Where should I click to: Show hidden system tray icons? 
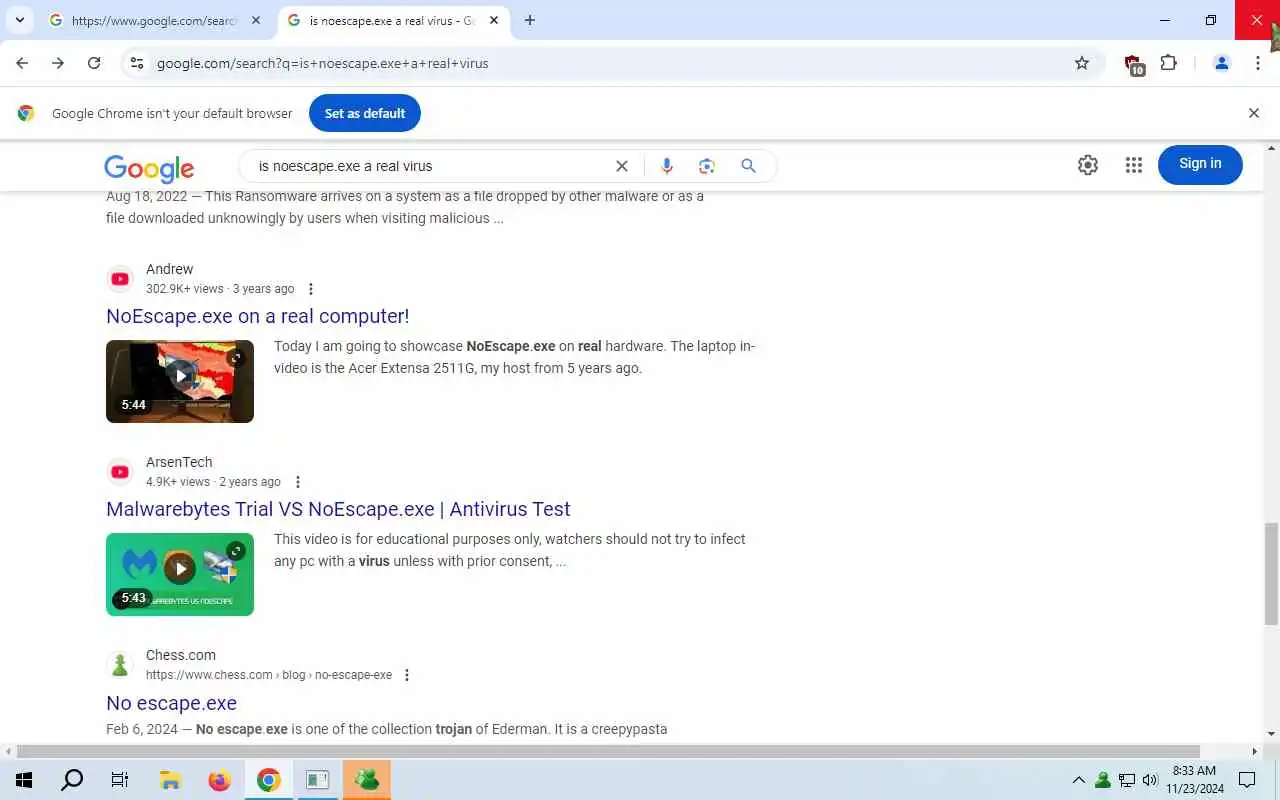click(1078, 780)
